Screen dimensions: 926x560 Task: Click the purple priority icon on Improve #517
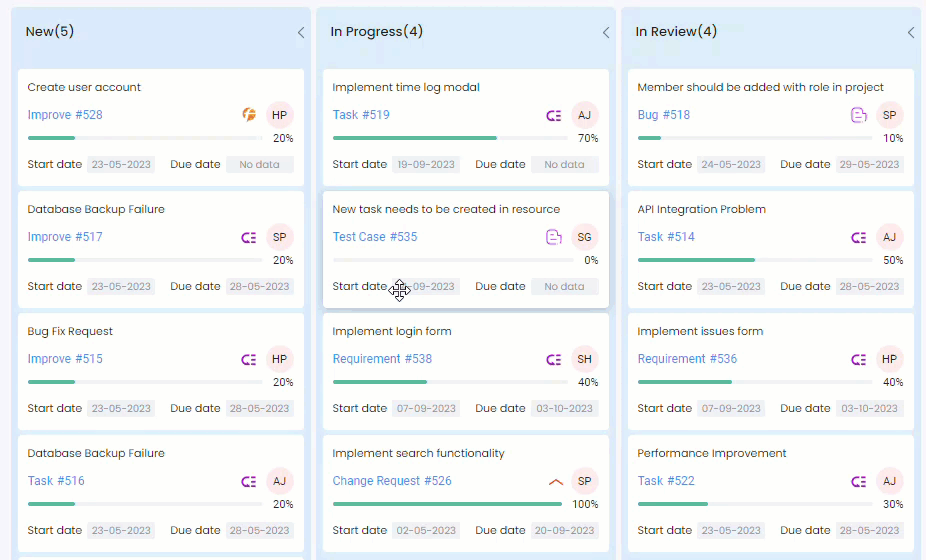point(250,237)
